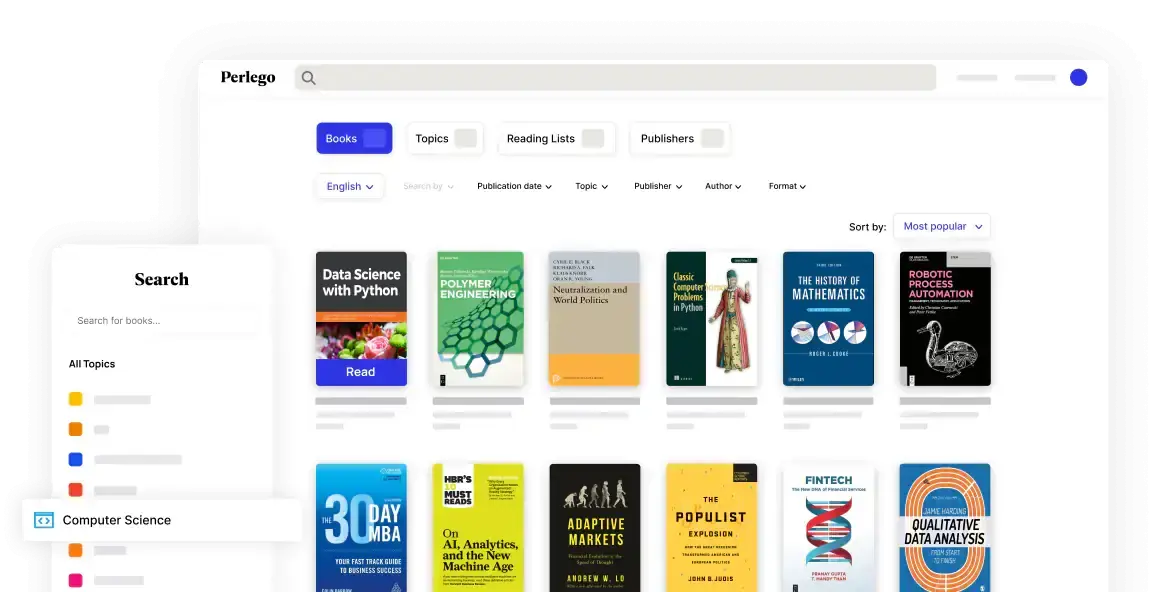This screenshot has height=592, width=1169.
Task: Expand the Author filter dropdown
Action: 723,186
